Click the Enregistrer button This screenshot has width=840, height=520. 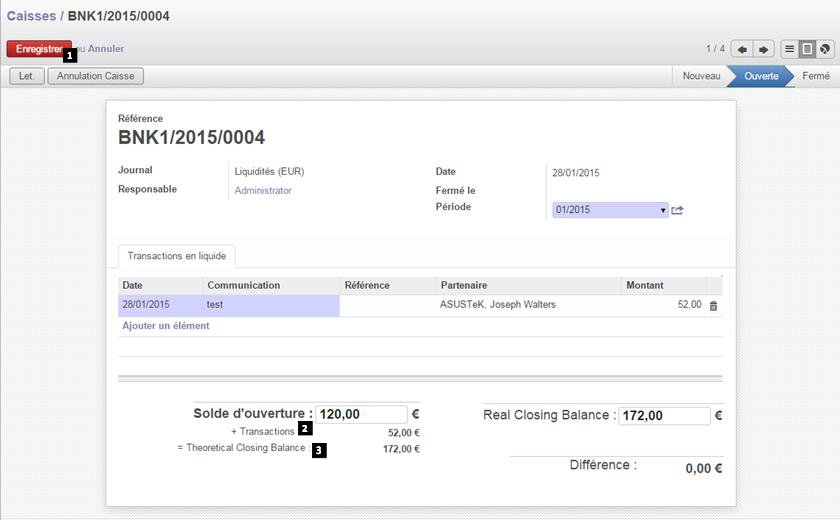point(39,49)
